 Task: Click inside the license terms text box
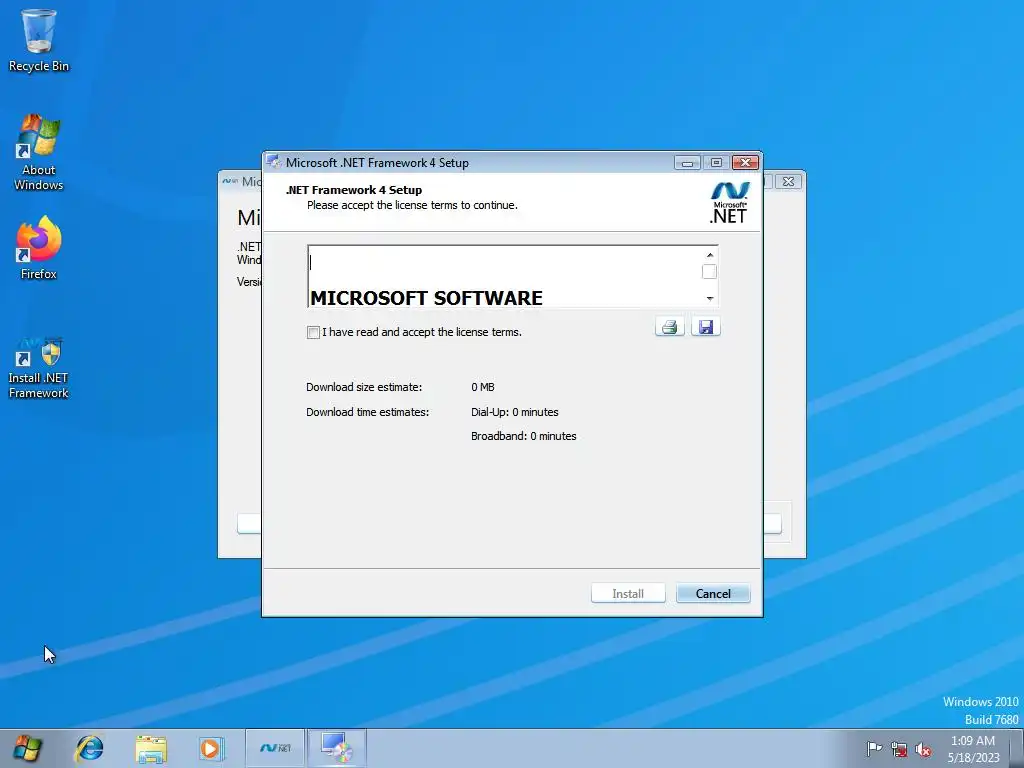[505, 277]
